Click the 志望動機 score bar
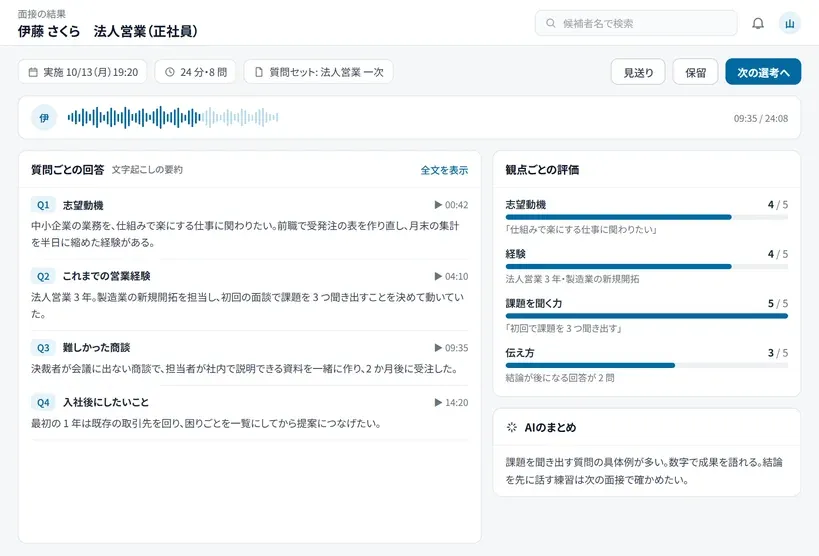Image resolution: width=819 pixels, height=556 pixels. pyautogui.click(x=647, y=217)
